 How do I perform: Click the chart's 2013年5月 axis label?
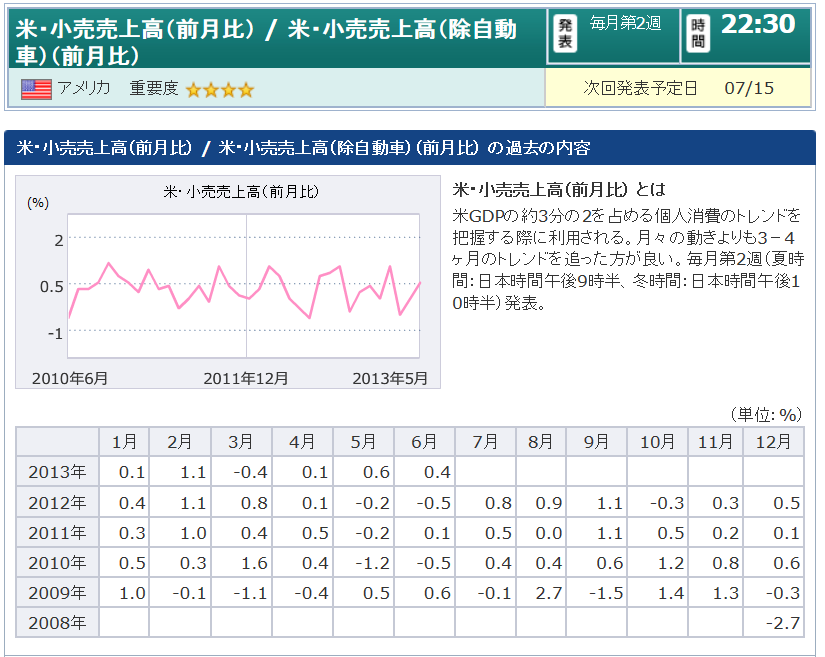[x=390, y=378]
